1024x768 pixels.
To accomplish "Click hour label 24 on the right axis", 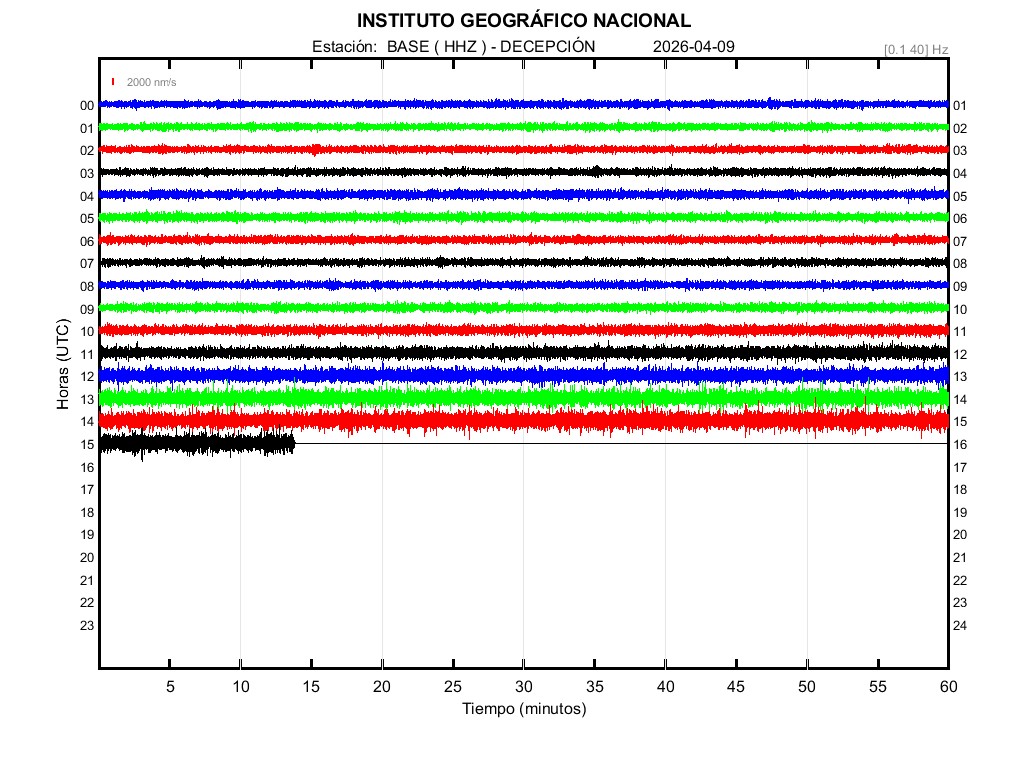I will 960,626.
